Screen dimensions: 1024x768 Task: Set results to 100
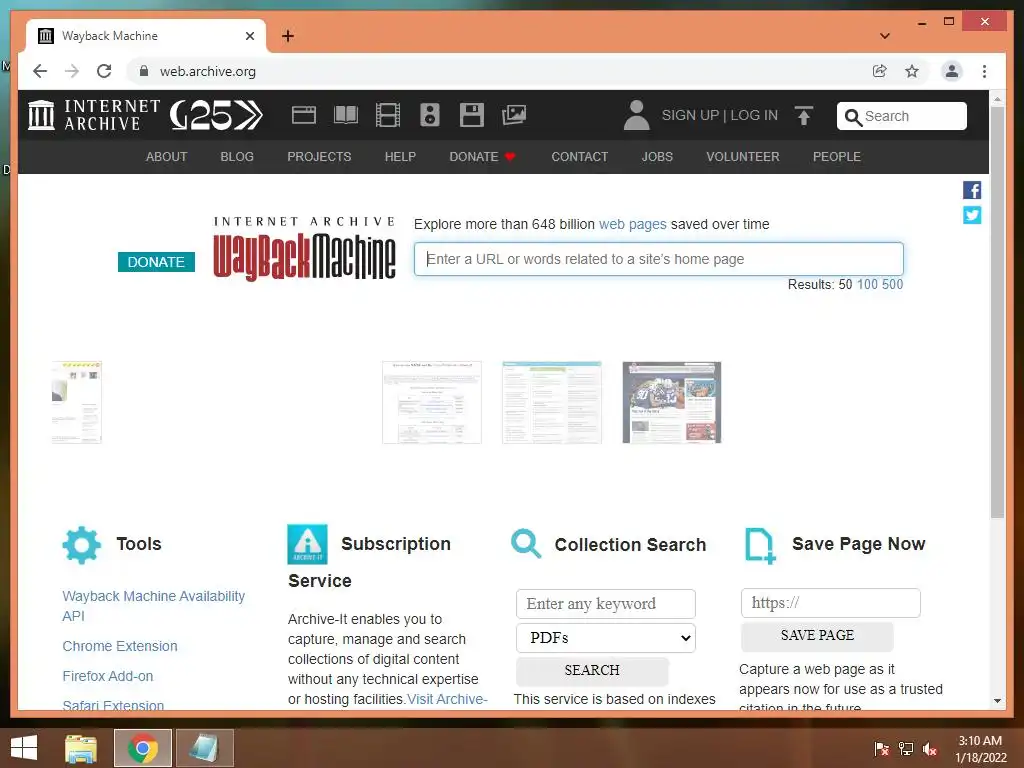[867, 285]
